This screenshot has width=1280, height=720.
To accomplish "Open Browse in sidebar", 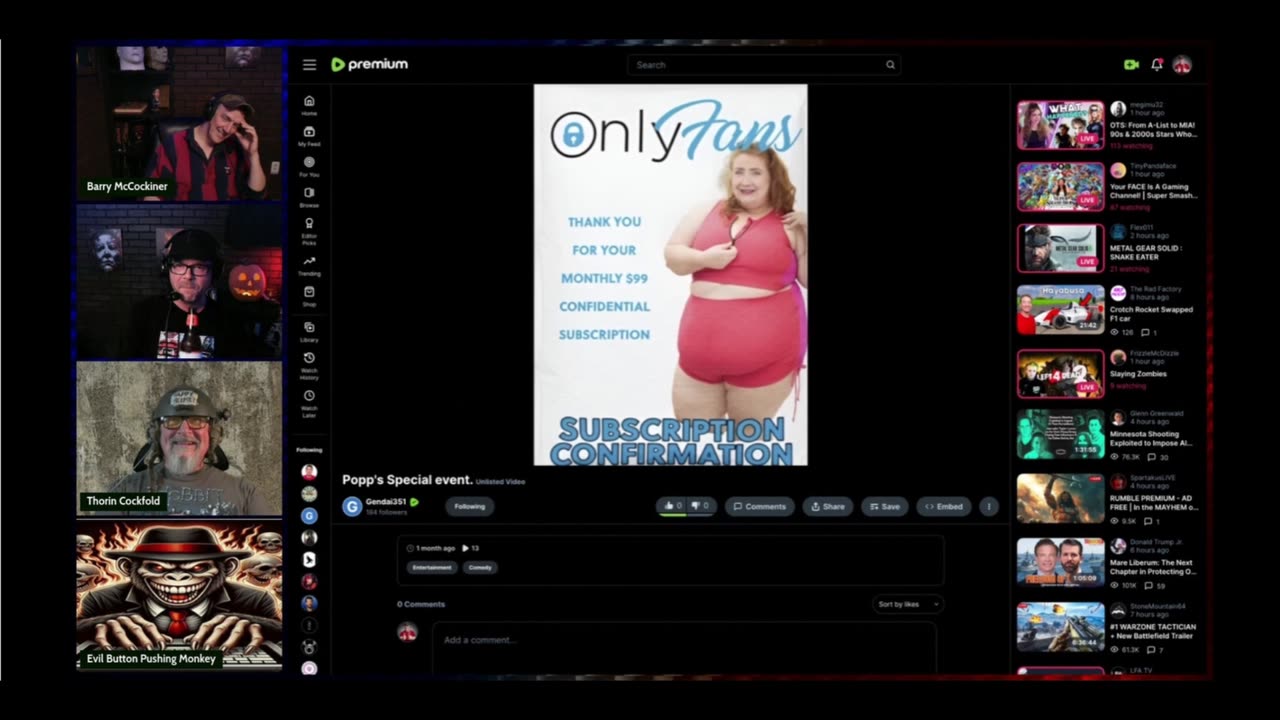I will [x=309, y=197].
